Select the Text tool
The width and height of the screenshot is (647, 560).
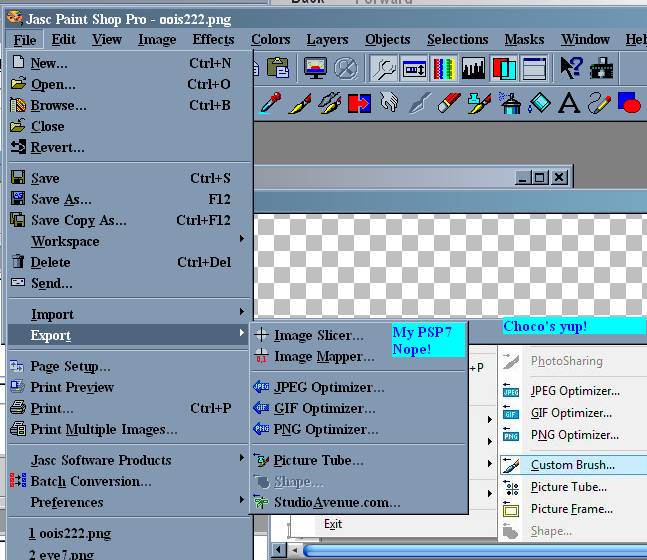coord(569,103)
